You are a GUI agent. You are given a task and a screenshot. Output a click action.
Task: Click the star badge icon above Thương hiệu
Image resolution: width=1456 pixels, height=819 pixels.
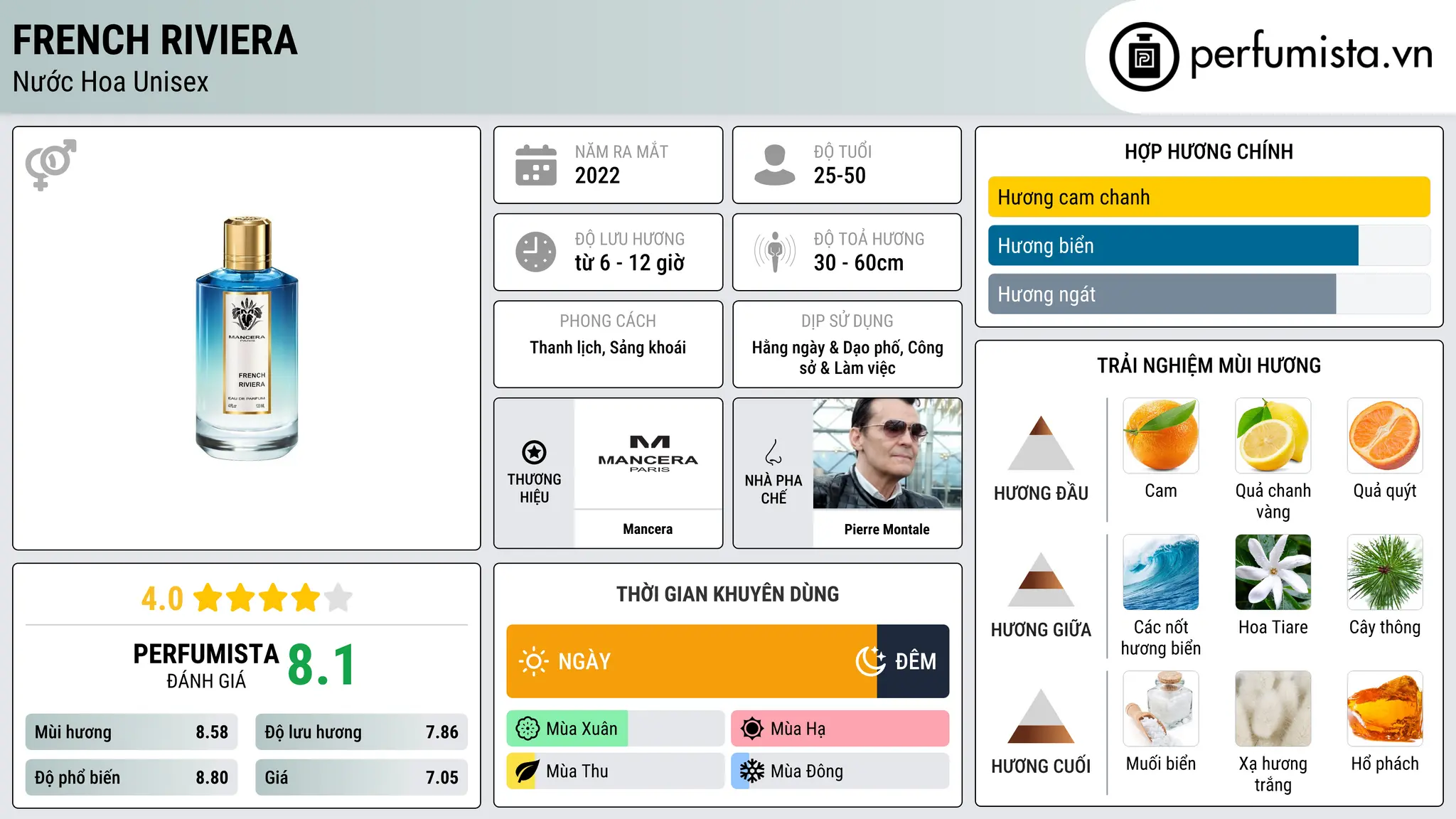point(534,452)
